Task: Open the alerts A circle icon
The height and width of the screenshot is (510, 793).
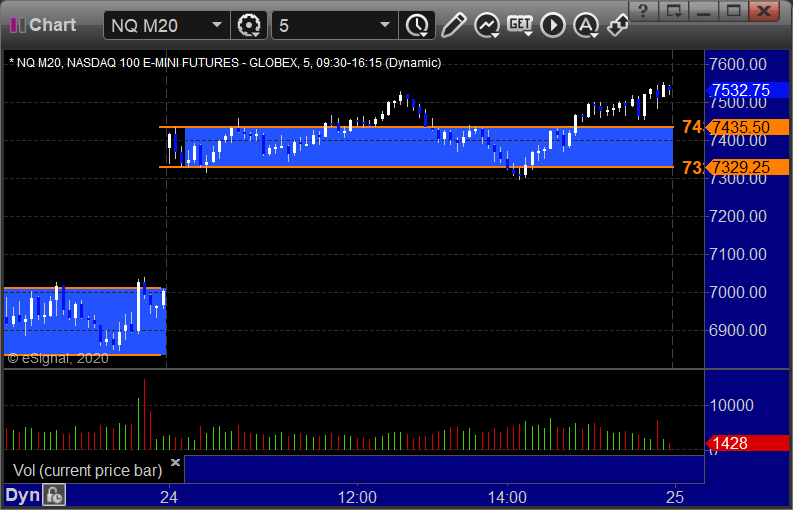Action: (x=586, y=25)
